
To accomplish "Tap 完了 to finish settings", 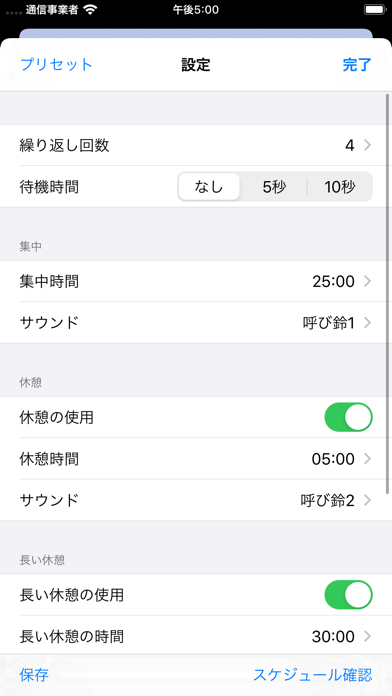I will (x=357, y=64).
